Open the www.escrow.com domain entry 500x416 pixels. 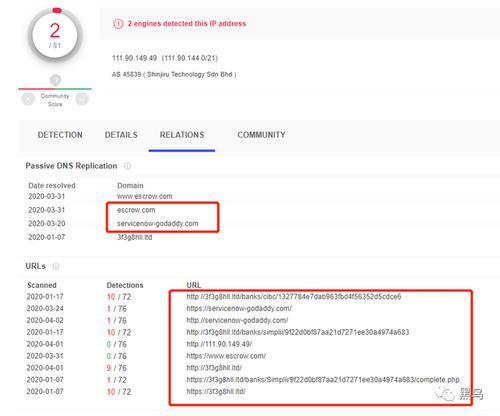(x=145, y=196)
